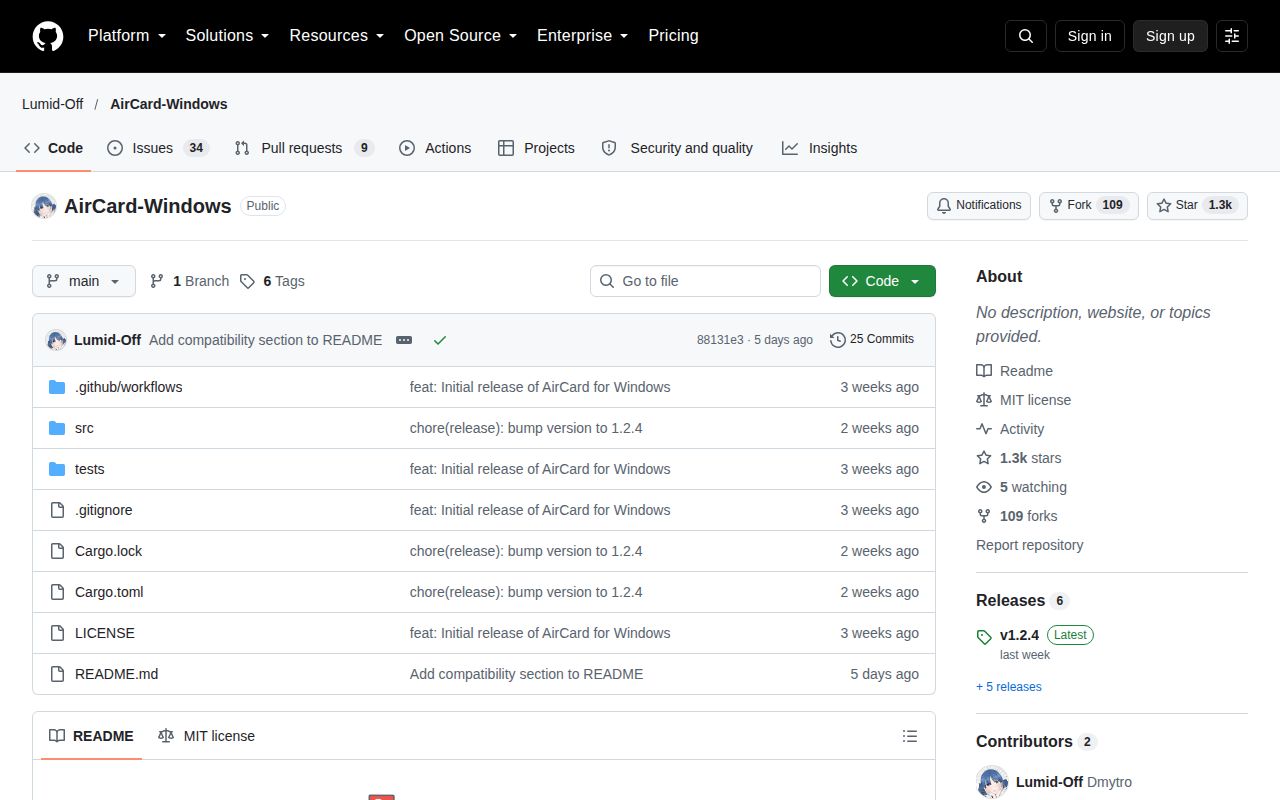The width and height of the screenshot is (1280, 800).
Task: Open the command palette icon button
Action: [1232, 36]
